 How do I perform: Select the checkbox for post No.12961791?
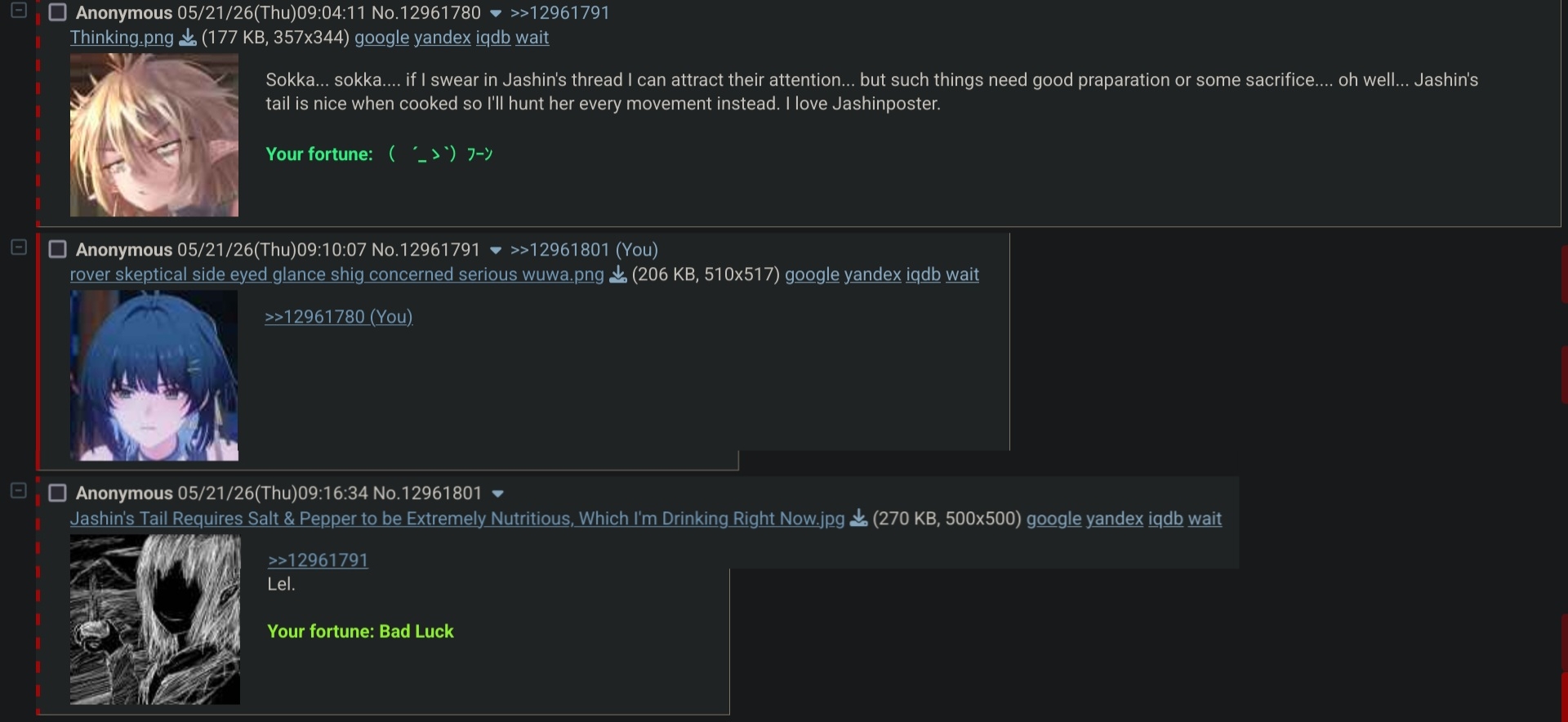click(57, 249)
